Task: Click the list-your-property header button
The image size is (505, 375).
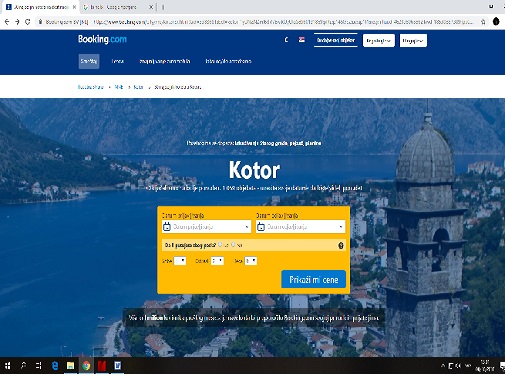Action: click(x=336, y=40)
